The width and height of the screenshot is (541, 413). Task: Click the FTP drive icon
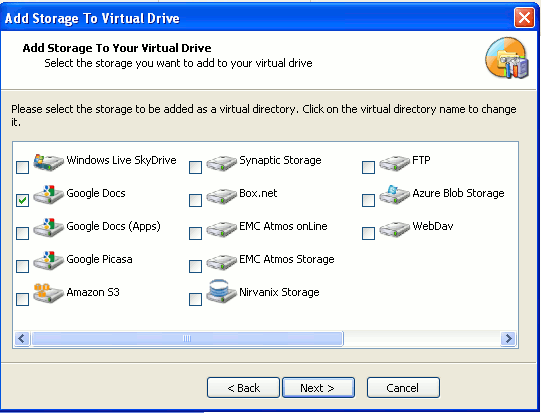click(x=394, y=163)
